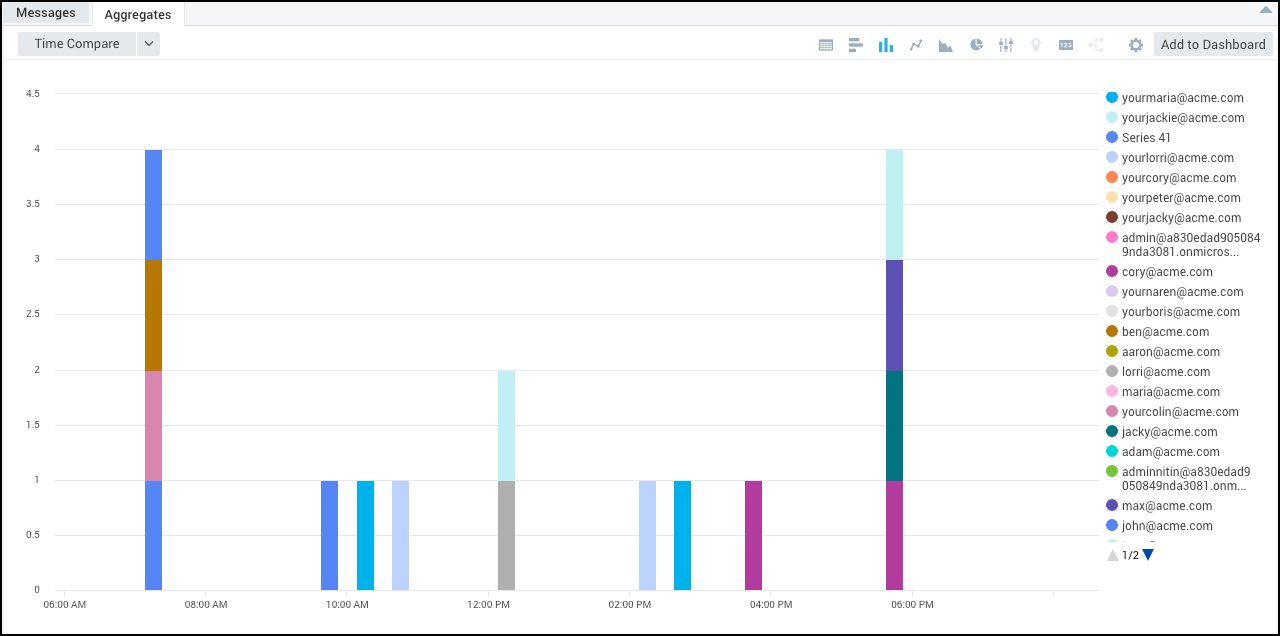The width and height of the screenshot is (1280, 636).
Task: Switch to line chart icon
Action: click(916, 45)
